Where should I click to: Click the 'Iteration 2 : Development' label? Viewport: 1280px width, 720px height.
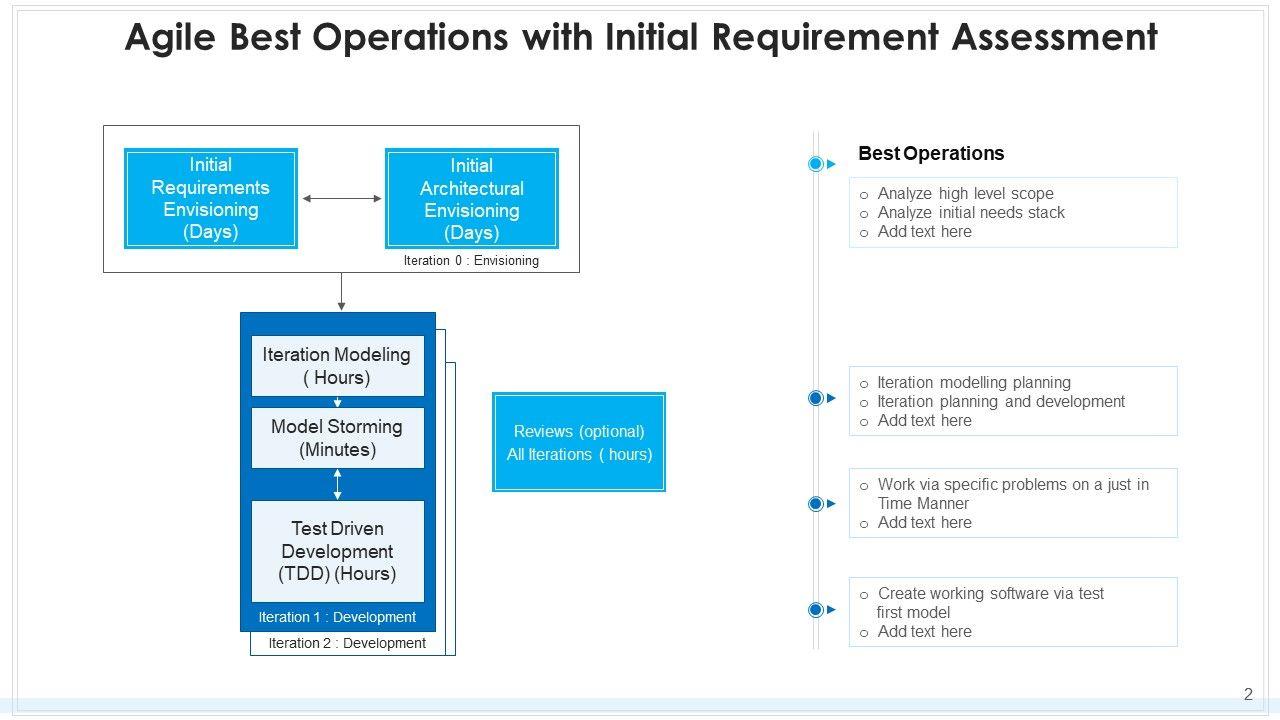point(347,643)
